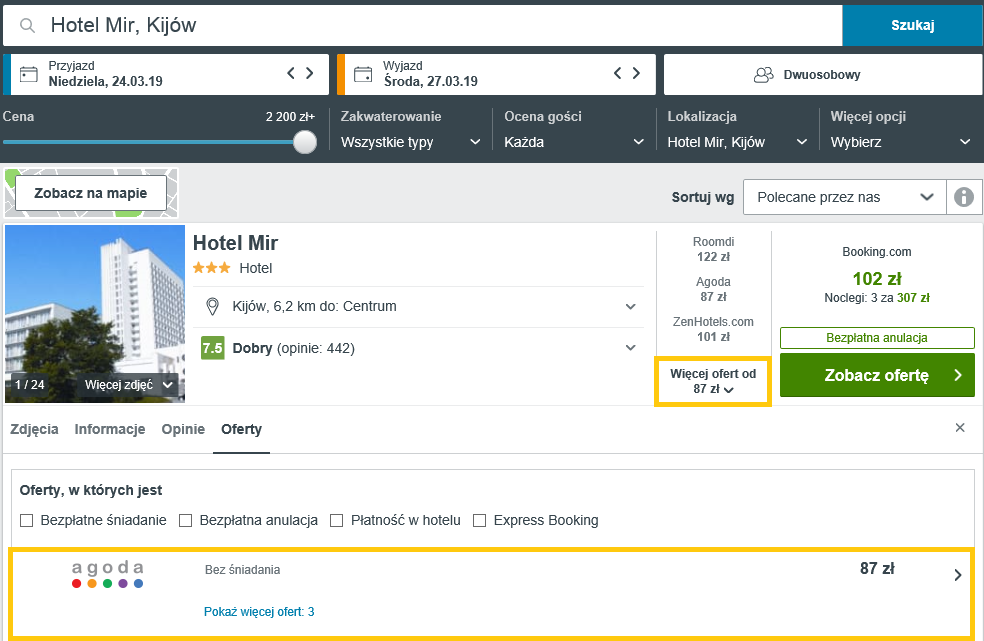Select the Oferty tab

pos(242,429)
